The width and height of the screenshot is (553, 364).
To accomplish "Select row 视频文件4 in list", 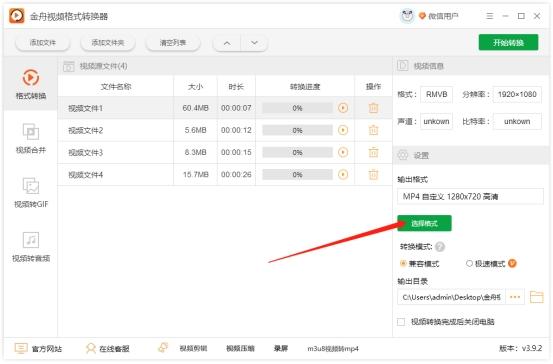I will pyautogui.click(x=225, y=174).
